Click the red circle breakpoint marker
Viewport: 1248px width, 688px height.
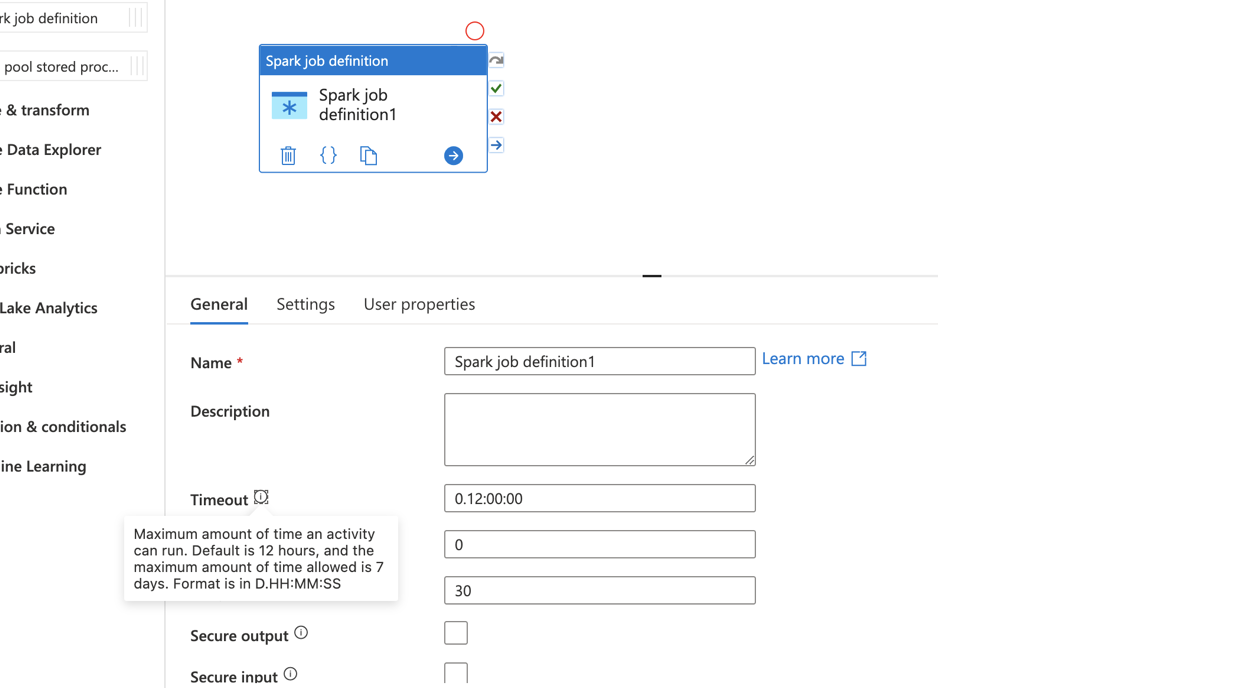(x=475, y=31)
